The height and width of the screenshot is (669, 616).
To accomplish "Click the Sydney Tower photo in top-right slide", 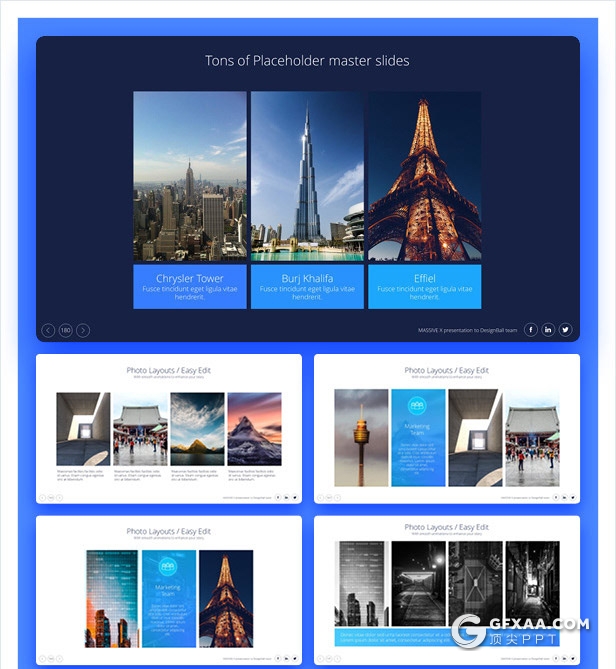I will pyautogui.click(x=361, y=437).
